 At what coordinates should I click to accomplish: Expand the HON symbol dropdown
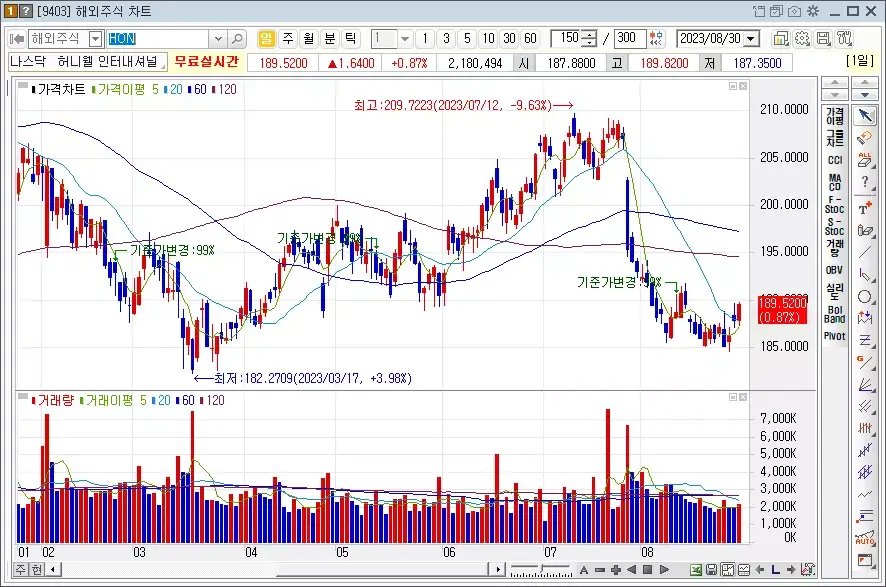click(x=218, y=39)
